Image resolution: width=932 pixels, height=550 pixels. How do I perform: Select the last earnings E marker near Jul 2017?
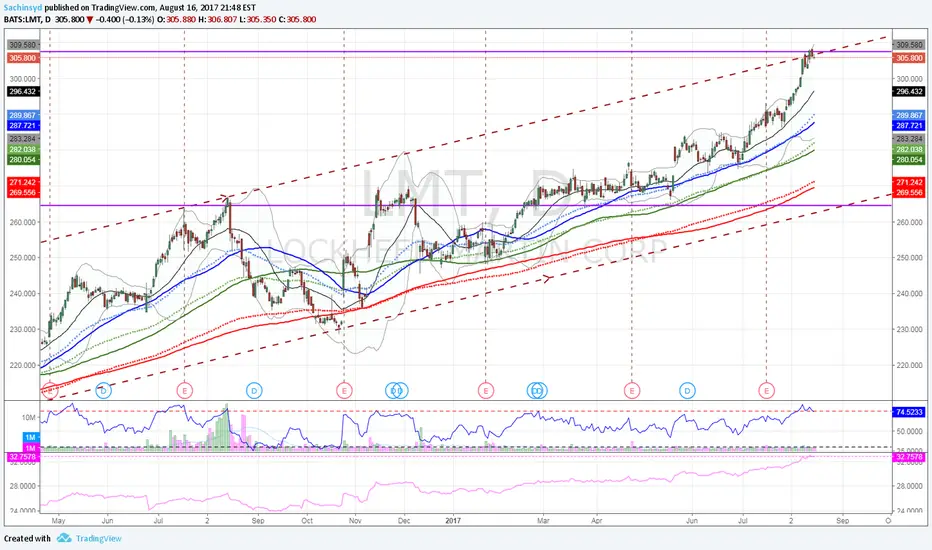pyautogui.click(x=766, y=391)
